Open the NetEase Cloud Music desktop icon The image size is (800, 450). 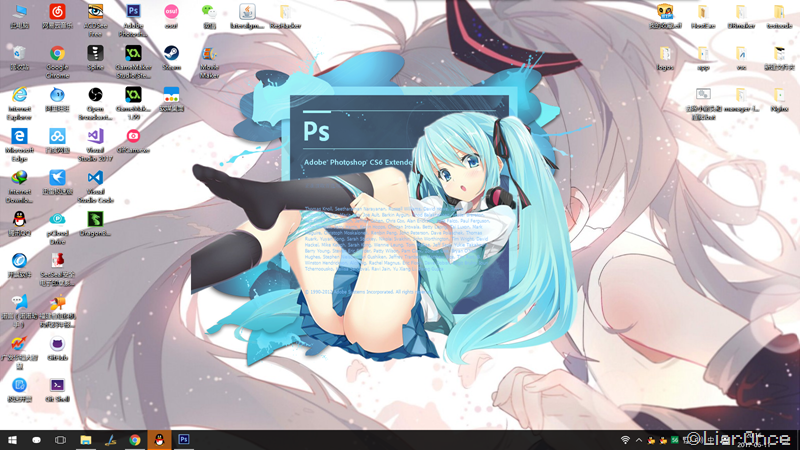[x=57, y=11]
